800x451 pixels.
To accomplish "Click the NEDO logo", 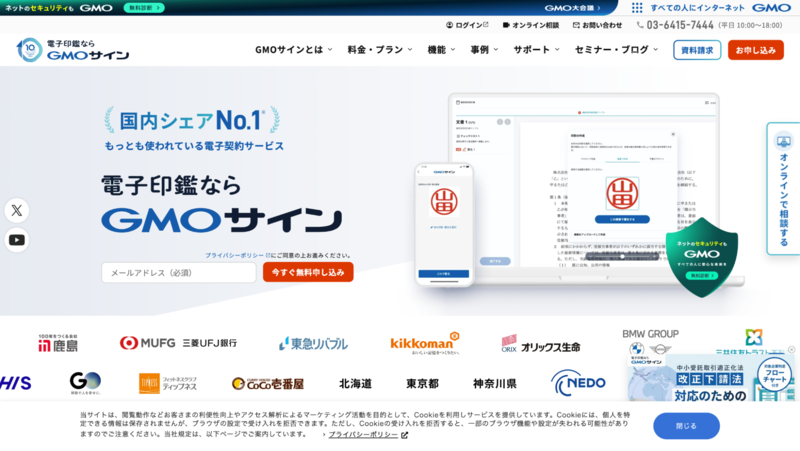I will click(578, 383).
